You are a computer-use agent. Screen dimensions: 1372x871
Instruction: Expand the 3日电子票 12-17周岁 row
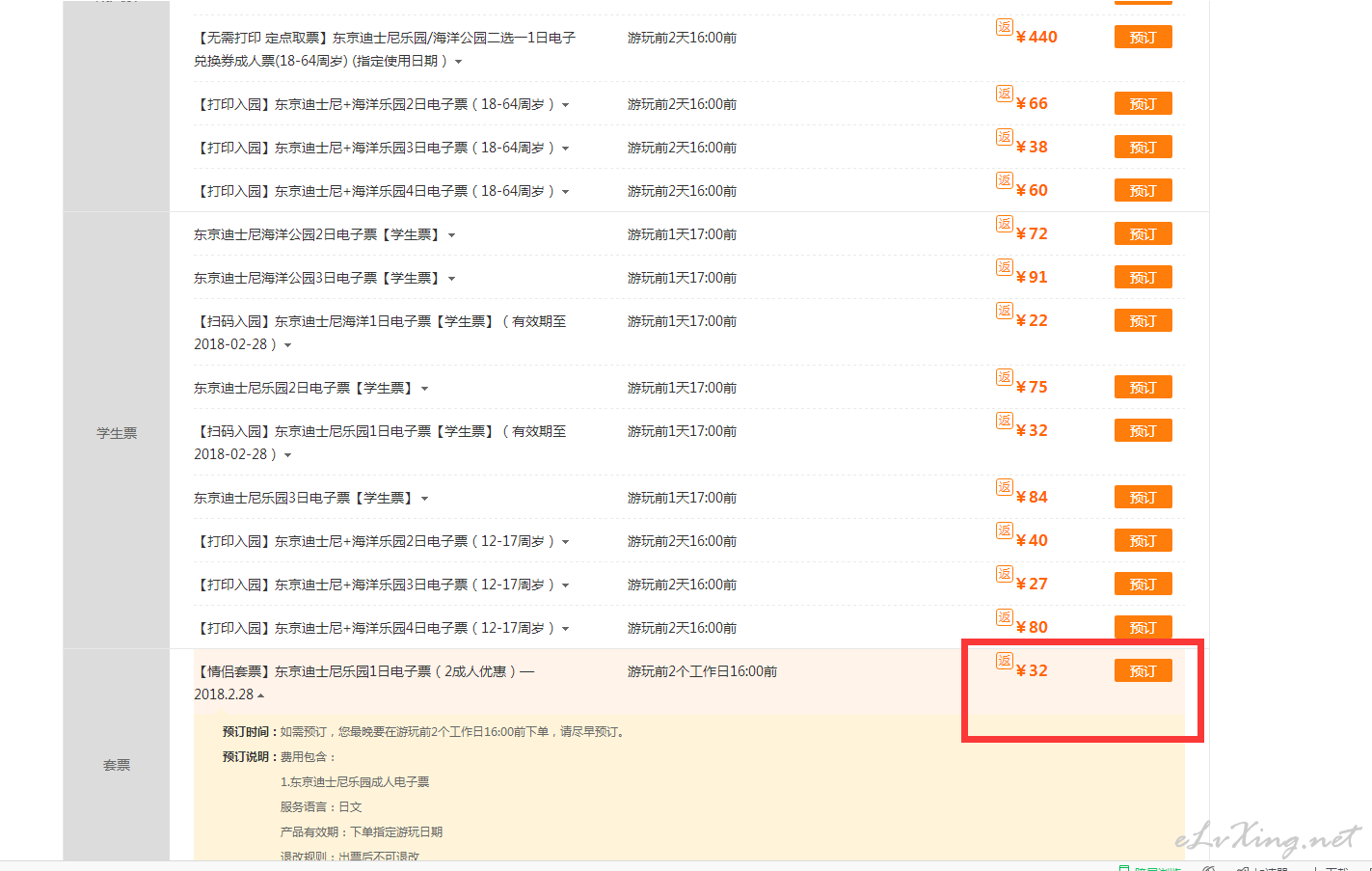pyautogui.click(x=565, y=585)
